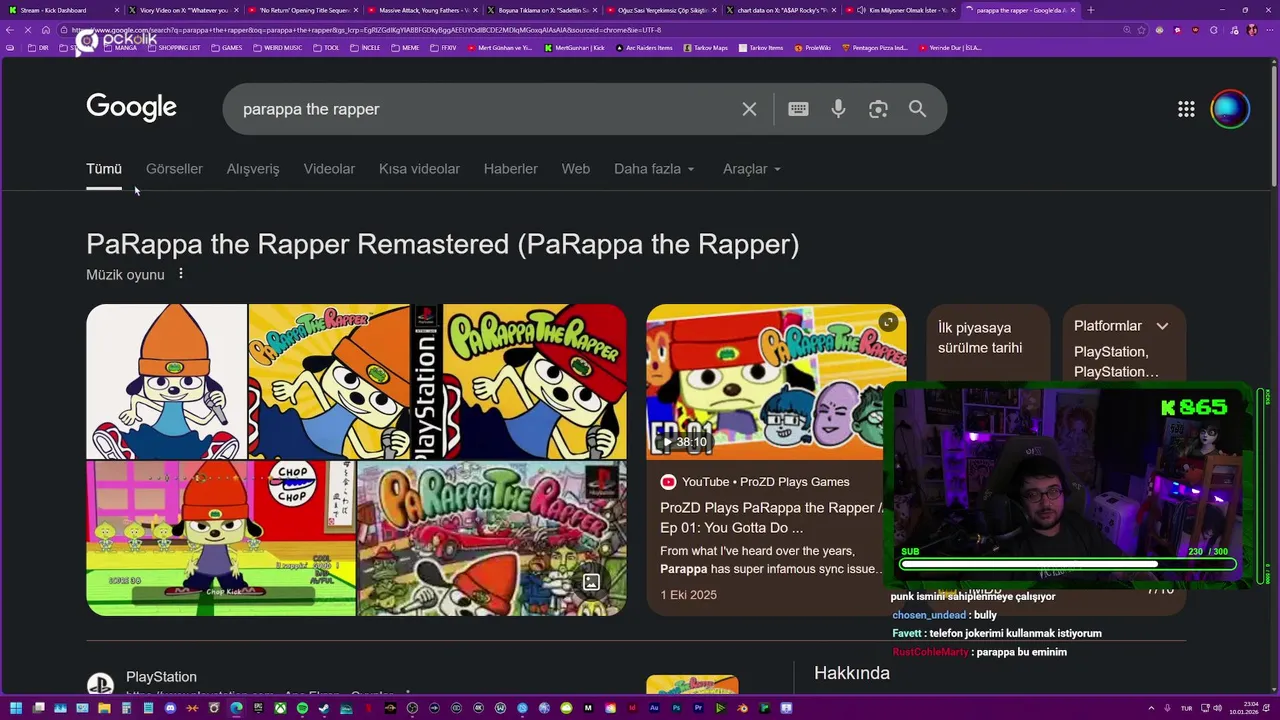Viewport: 1280px width, 720px height.
Task: Open the on-screen keyboard input tool
Action: coord(798,109)
